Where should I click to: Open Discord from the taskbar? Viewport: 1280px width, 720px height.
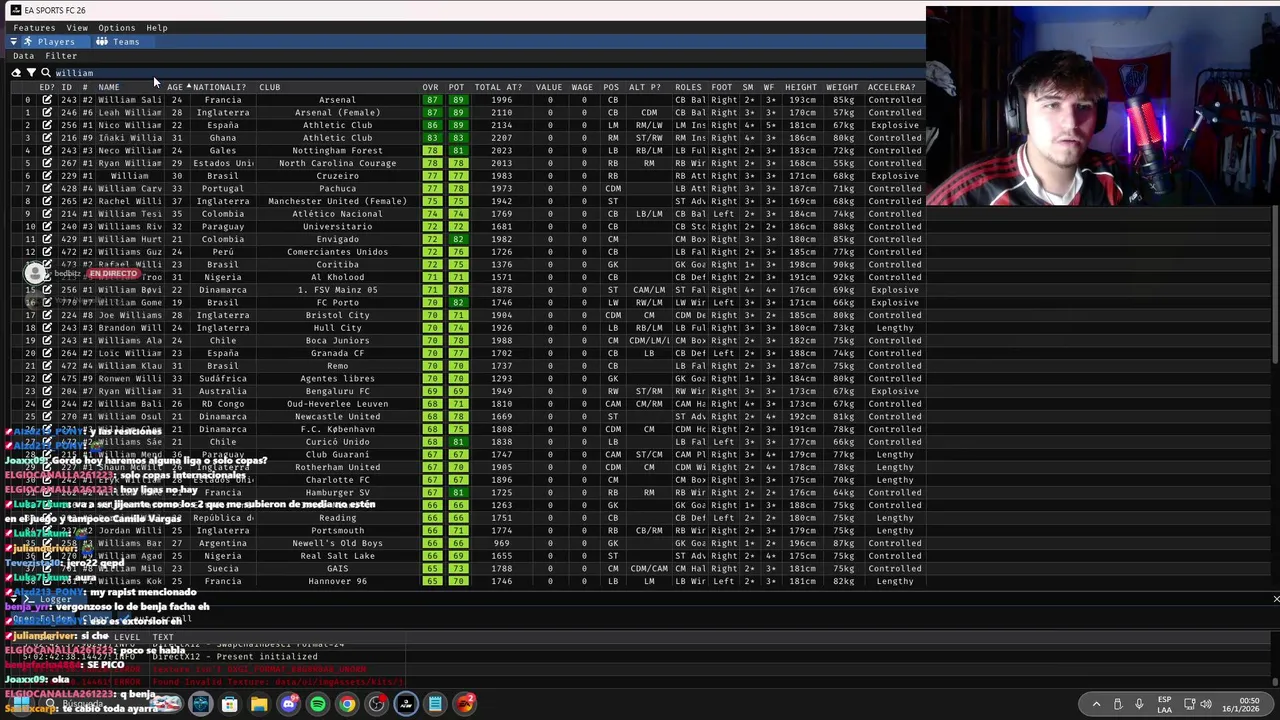point(289,704)
